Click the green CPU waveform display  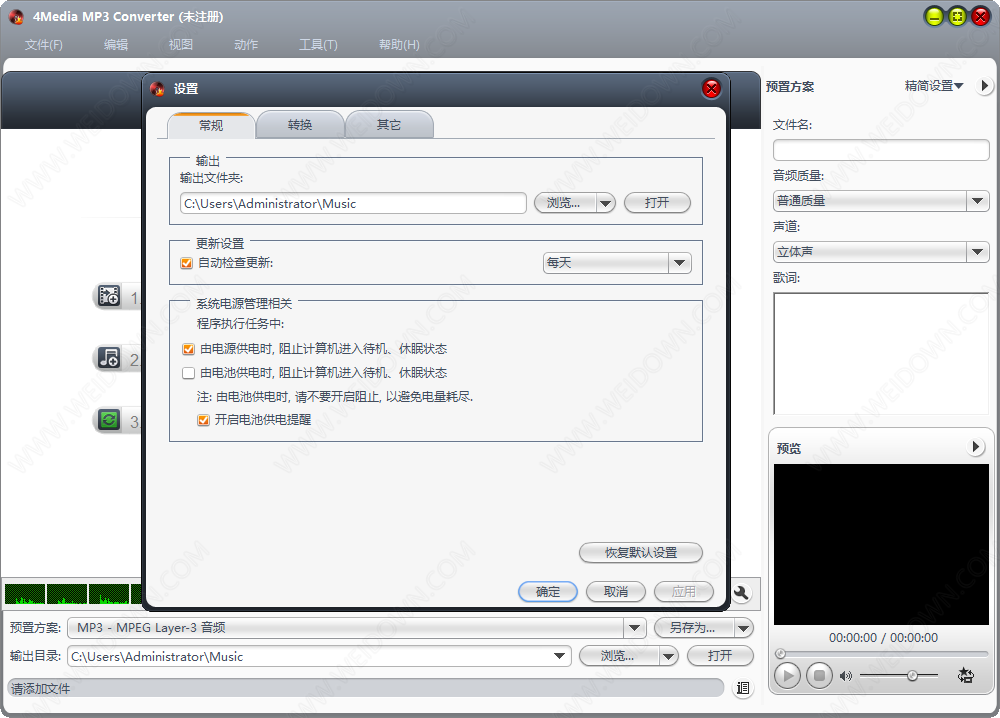click(x=72, y=594)
